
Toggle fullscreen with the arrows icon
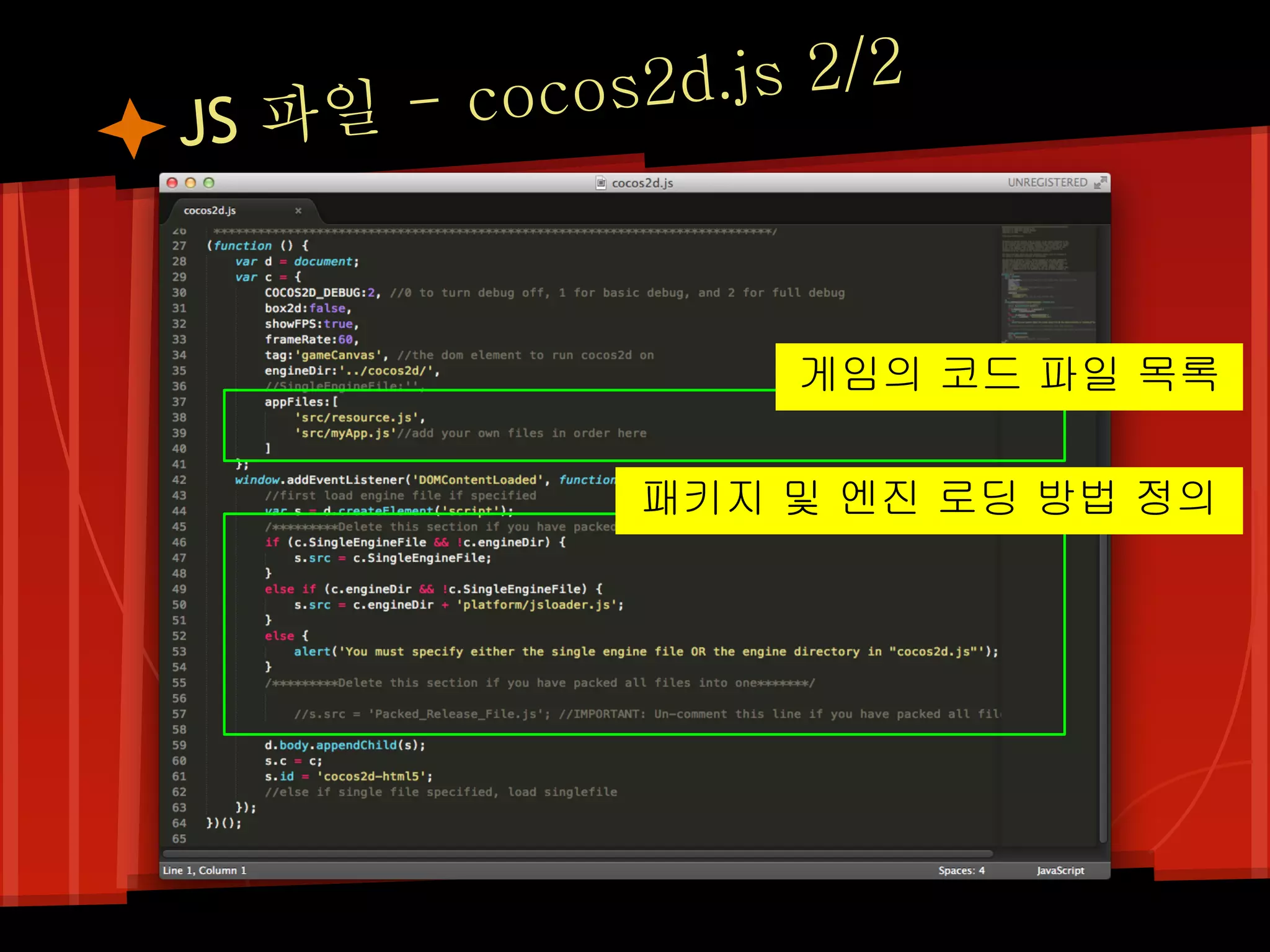pyautogui.click(x=1100, y=182)
